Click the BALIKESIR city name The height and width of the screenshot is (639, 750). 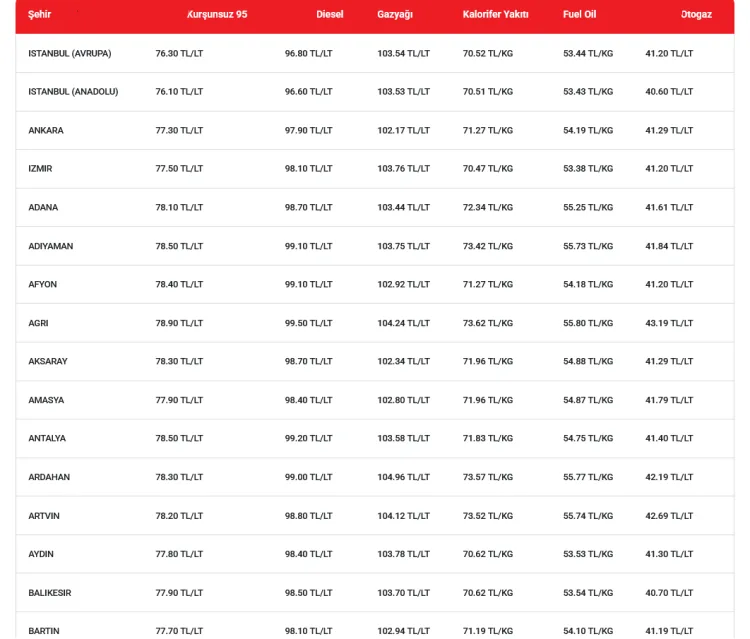coord(50,593)
